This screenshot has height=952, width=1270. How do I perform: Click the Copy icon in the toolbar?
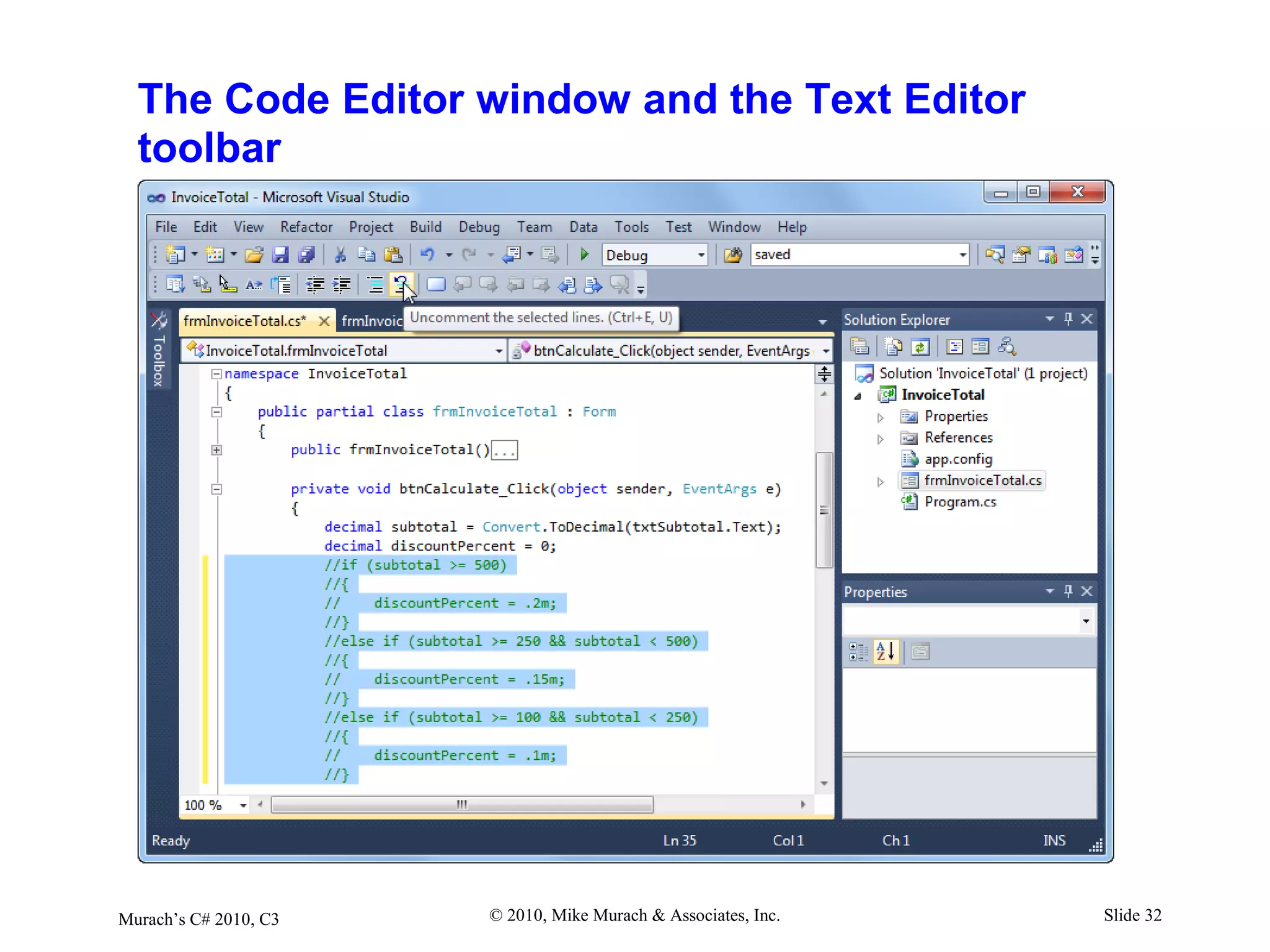click(366, 255)
